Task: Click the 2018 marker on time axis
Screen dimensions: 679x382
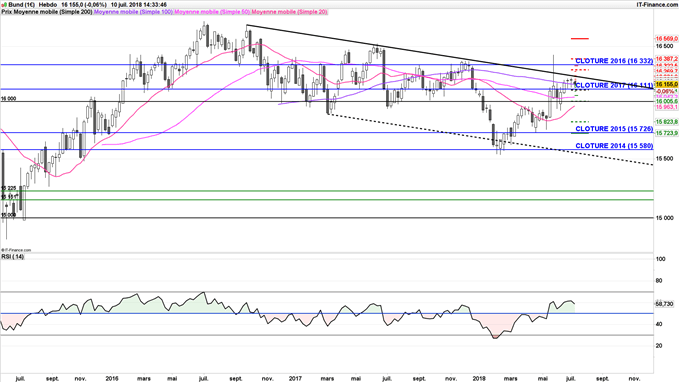Action: [x=479, y=379]
